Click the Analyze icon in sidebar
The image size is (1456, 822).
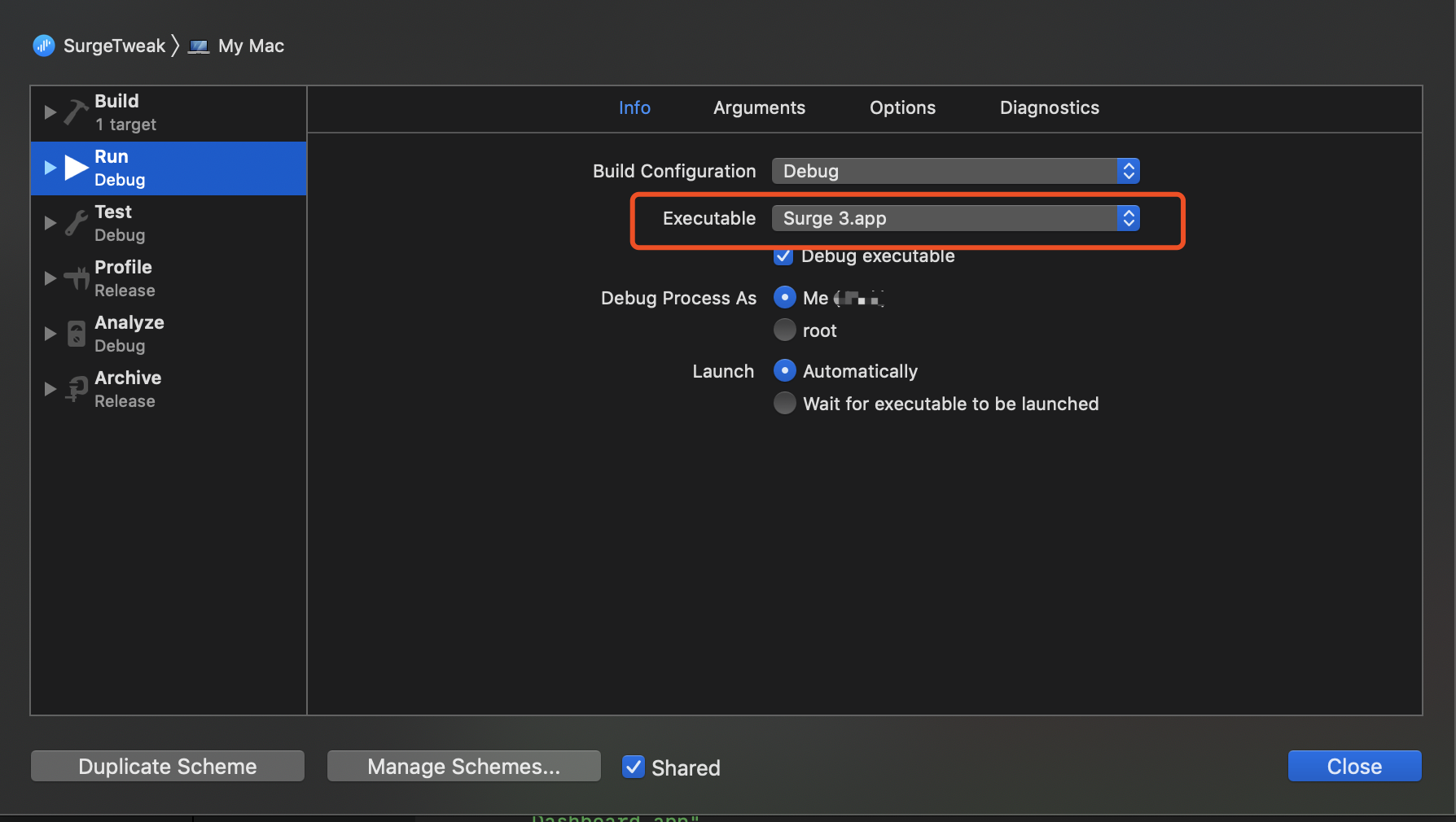point(76,334)
